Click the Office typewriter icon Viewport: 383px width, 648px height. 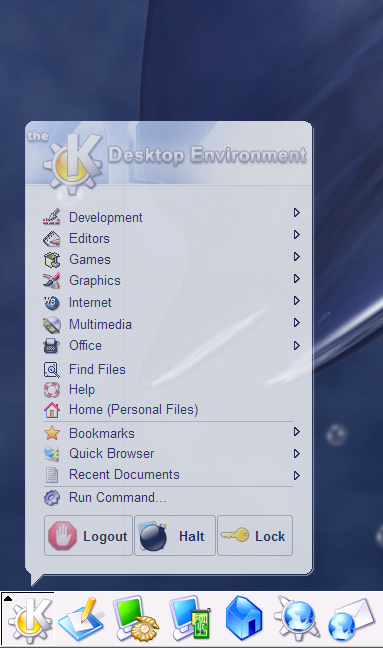tap(51, 345)
